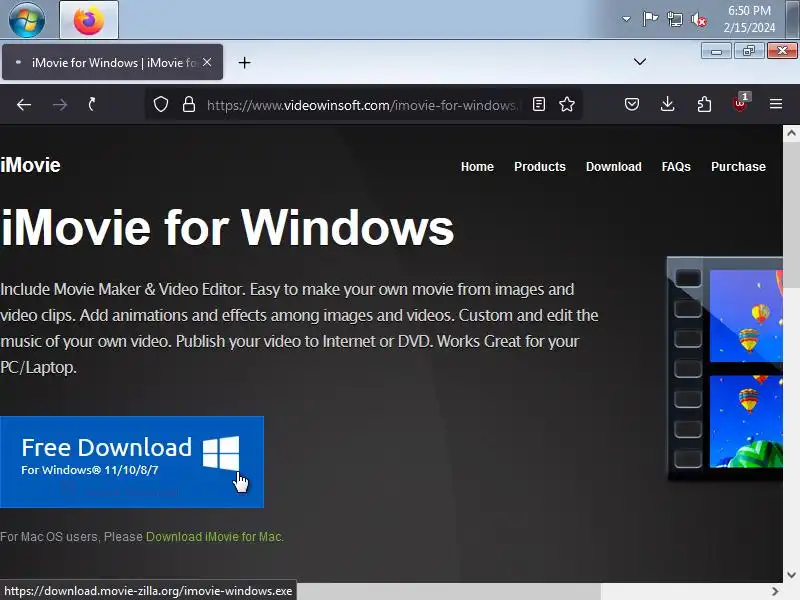The height and width of the screenshot is (600, 800).
Task: Open Download in site navigation
Action: click(x=614, y=167)
